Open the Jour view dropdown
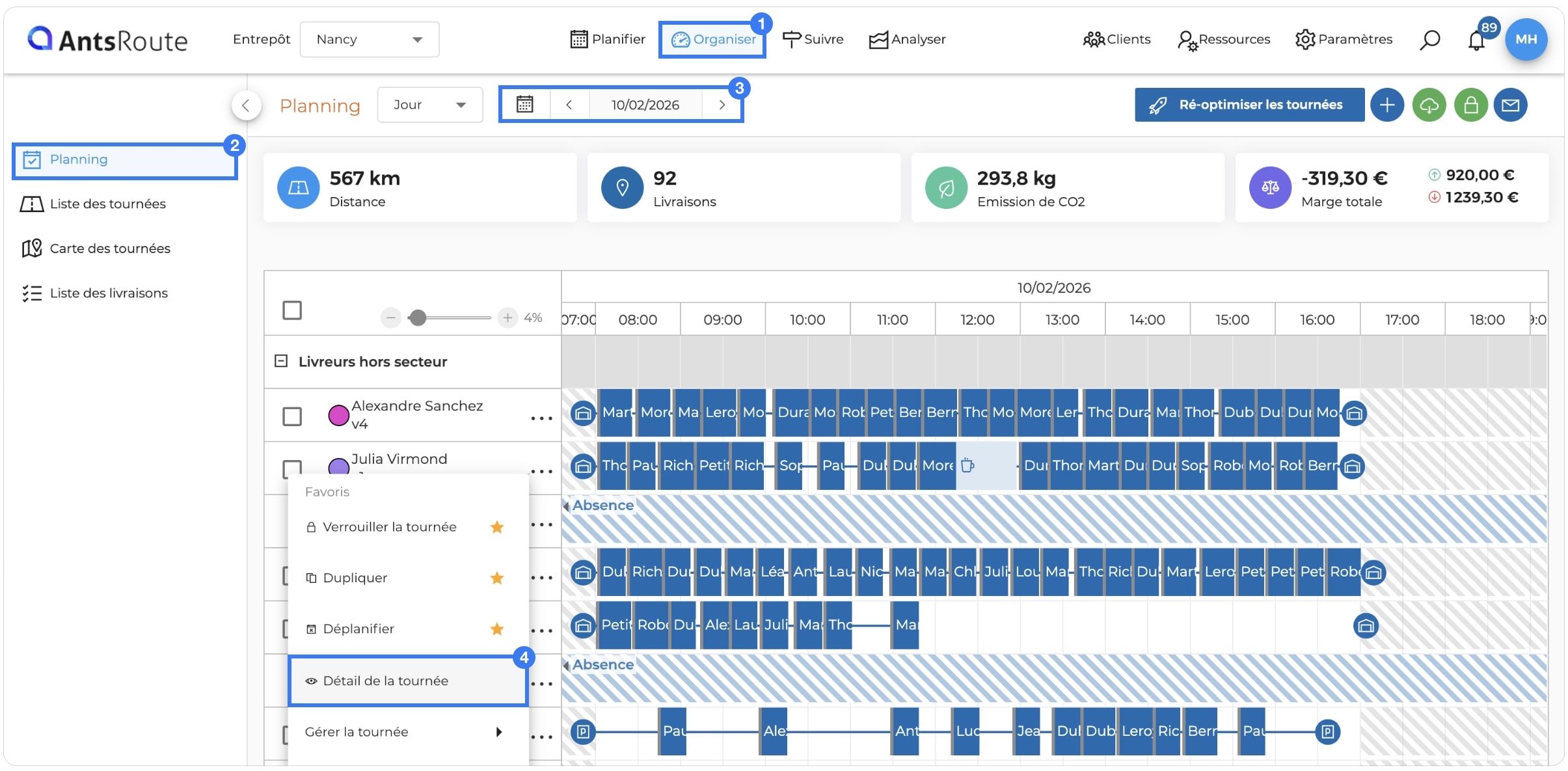1568x771 pixels. pos(430,105)
